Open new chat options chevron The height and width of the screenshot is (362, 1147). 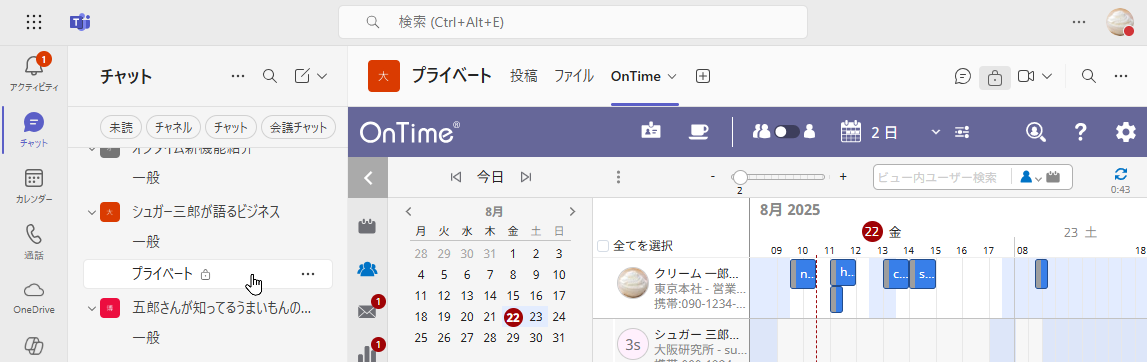click(x=322, y=76)
